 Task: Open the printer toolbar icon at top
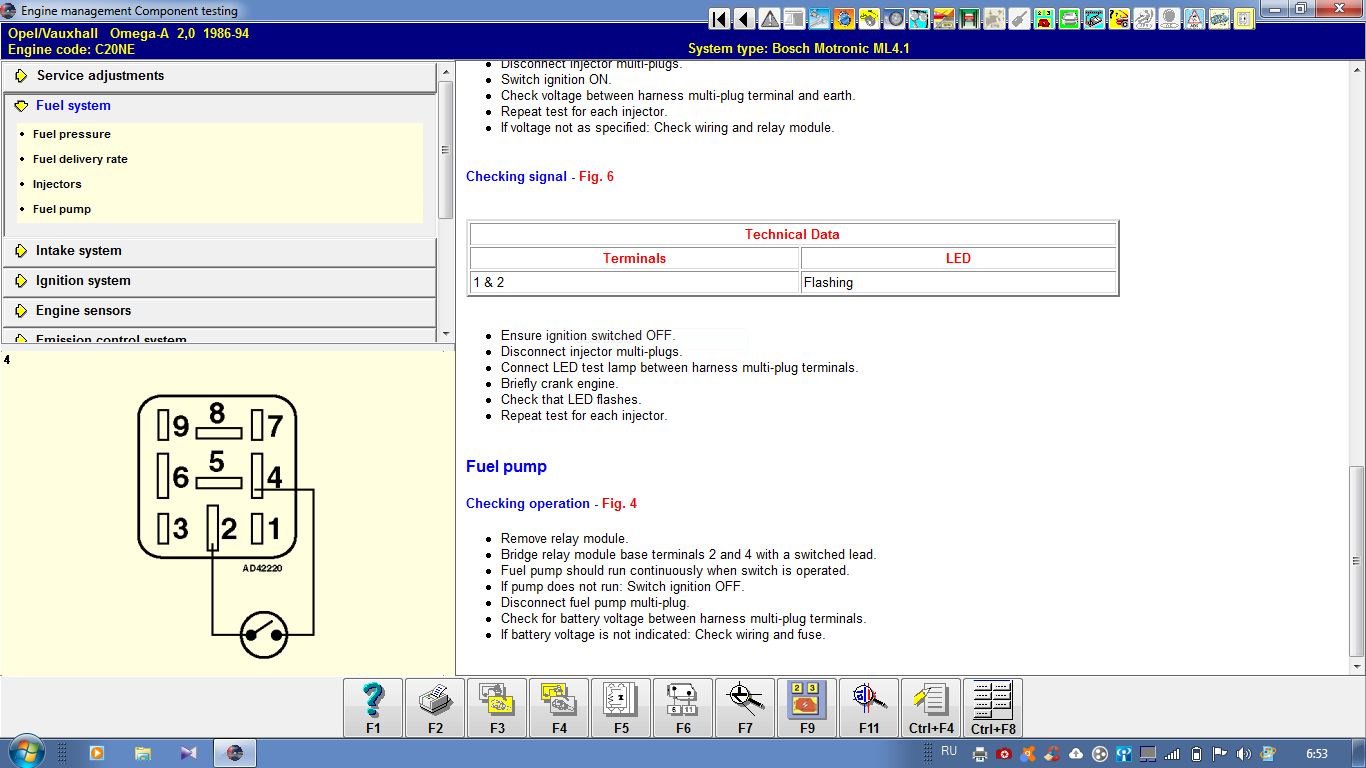pos(1070,19)
